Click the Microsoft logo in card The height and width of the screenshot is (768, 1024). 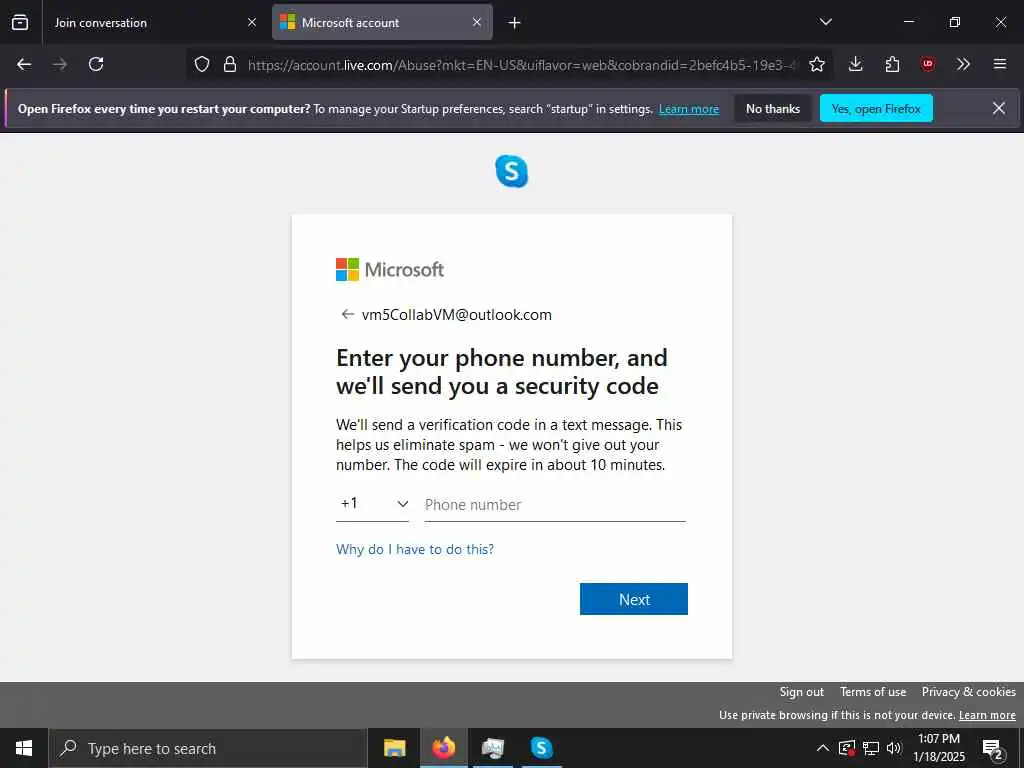[390, 269]
